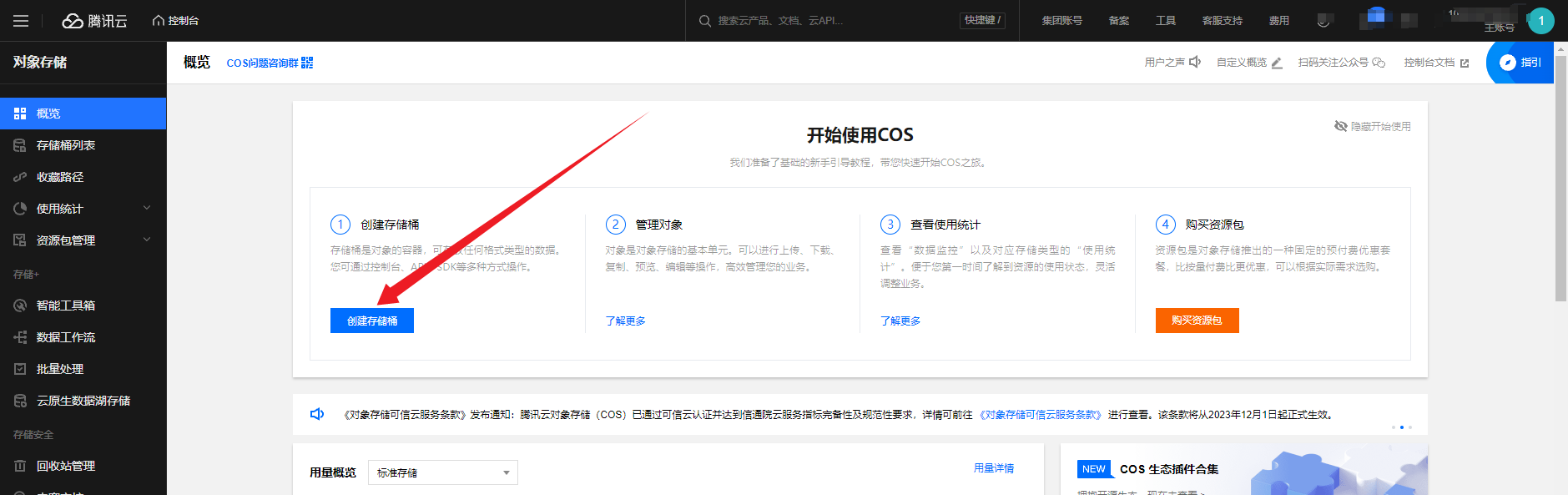Open the COS问题咨询群 link

(263, 63)
